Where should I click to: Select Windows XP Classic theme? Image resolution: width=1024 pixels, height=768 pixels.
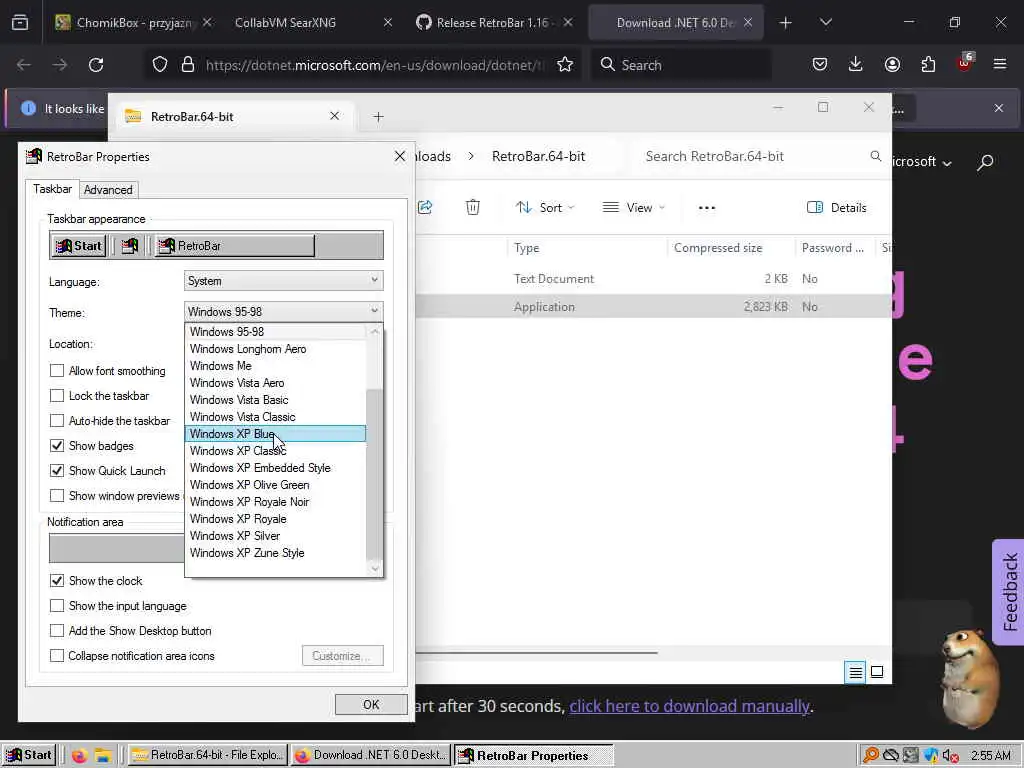[x=275, y=451]
